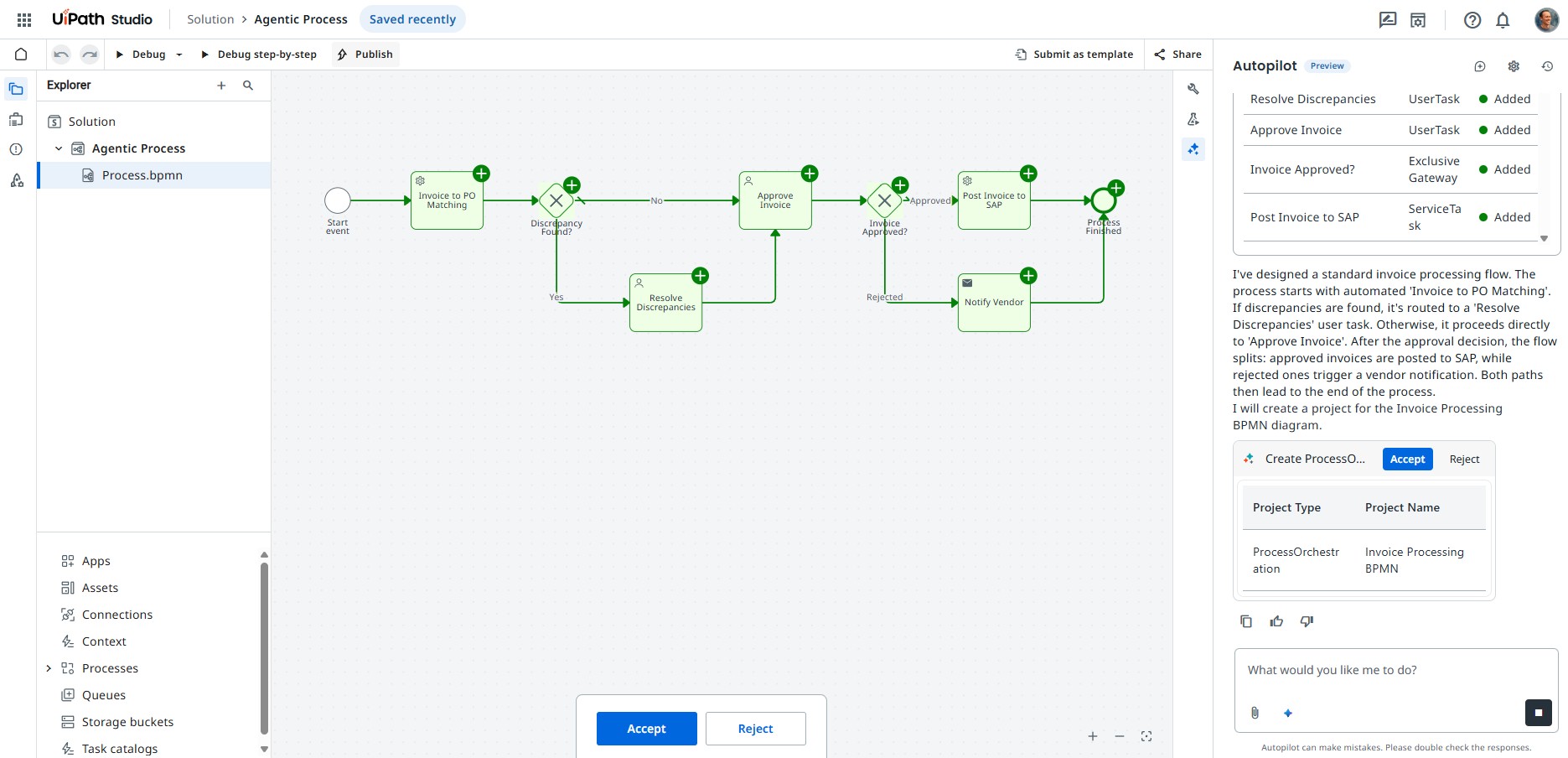
Task: Give thumbs up to Autopilot response
Action: [x=1276, y=621]
